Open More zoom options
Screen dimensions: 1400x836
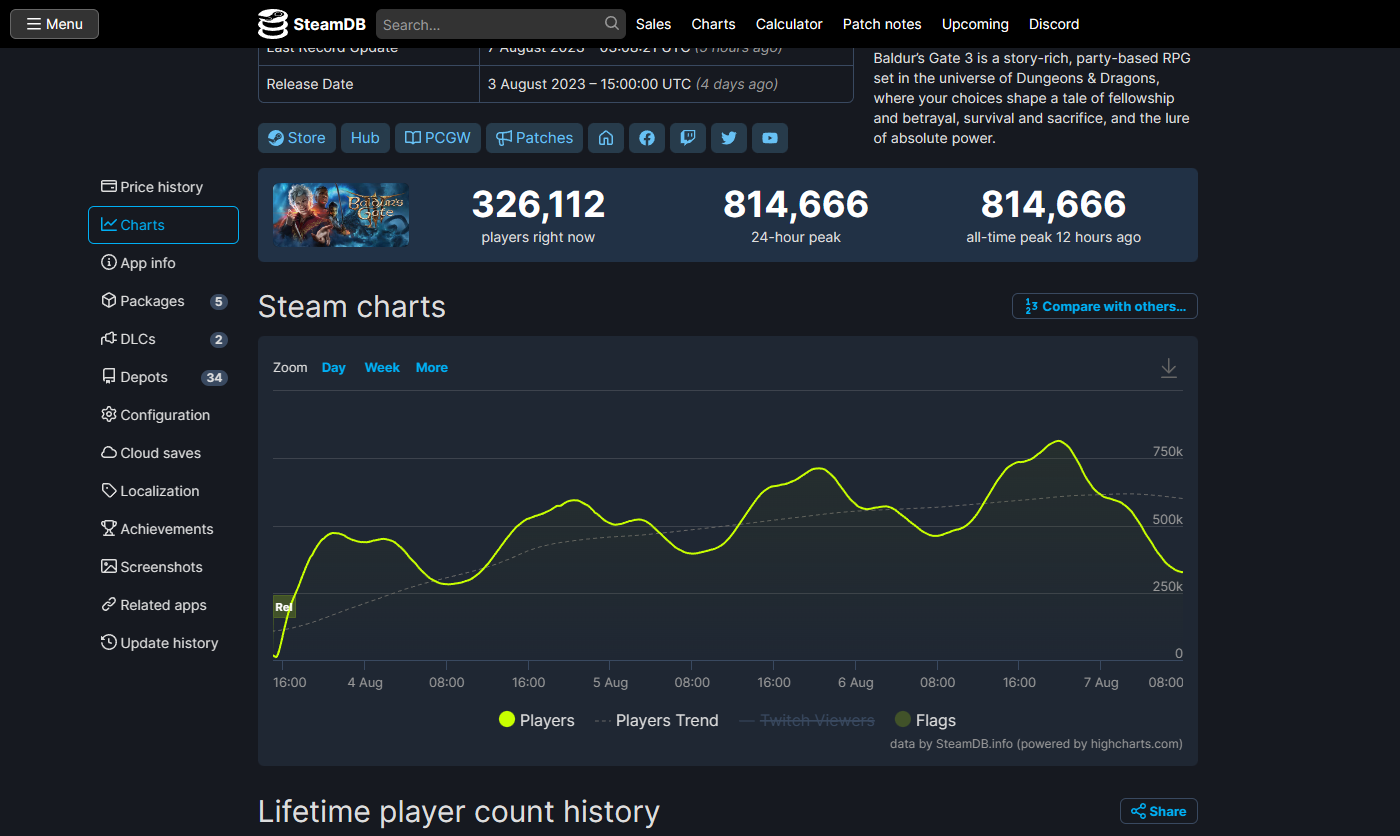[x=432, y=368]
